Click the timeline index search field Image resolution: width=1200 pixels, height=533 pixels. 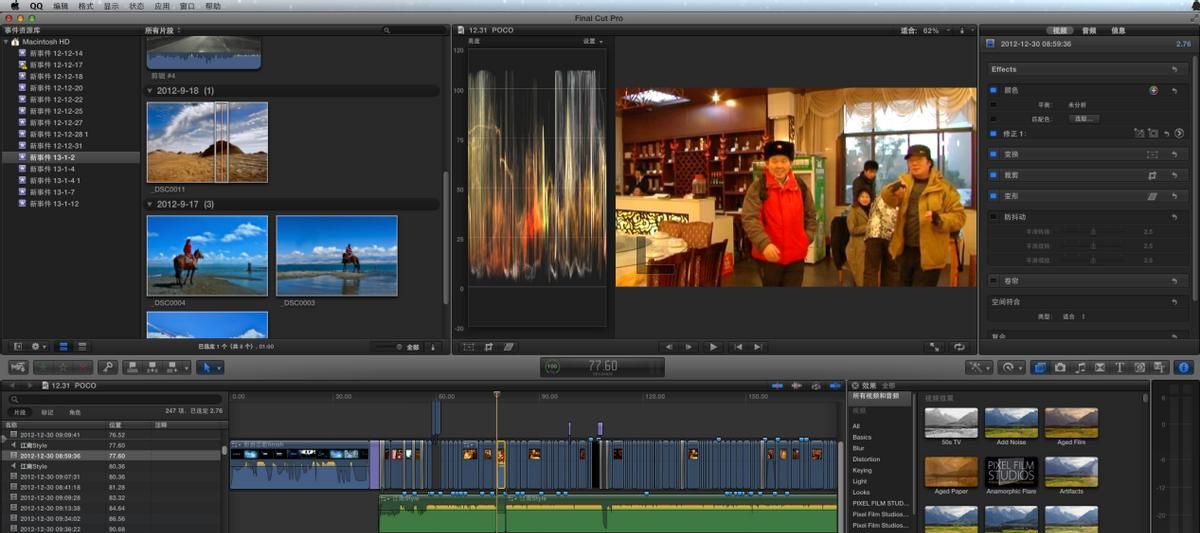pos(113,398)
